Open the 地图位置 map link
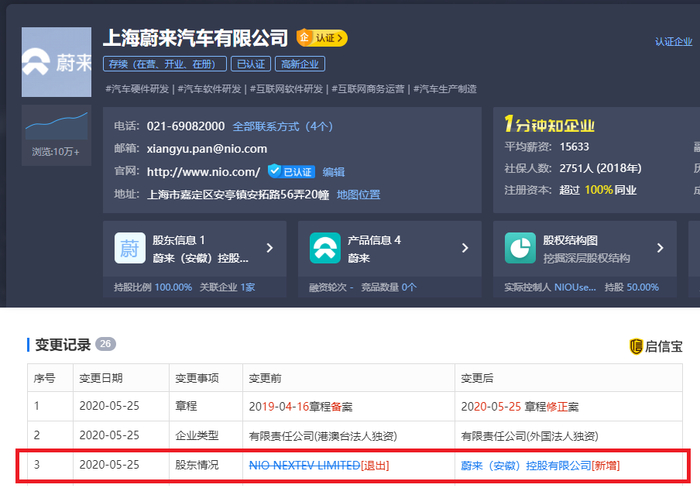This screenshot has width=700, height=499. (358, 195)
